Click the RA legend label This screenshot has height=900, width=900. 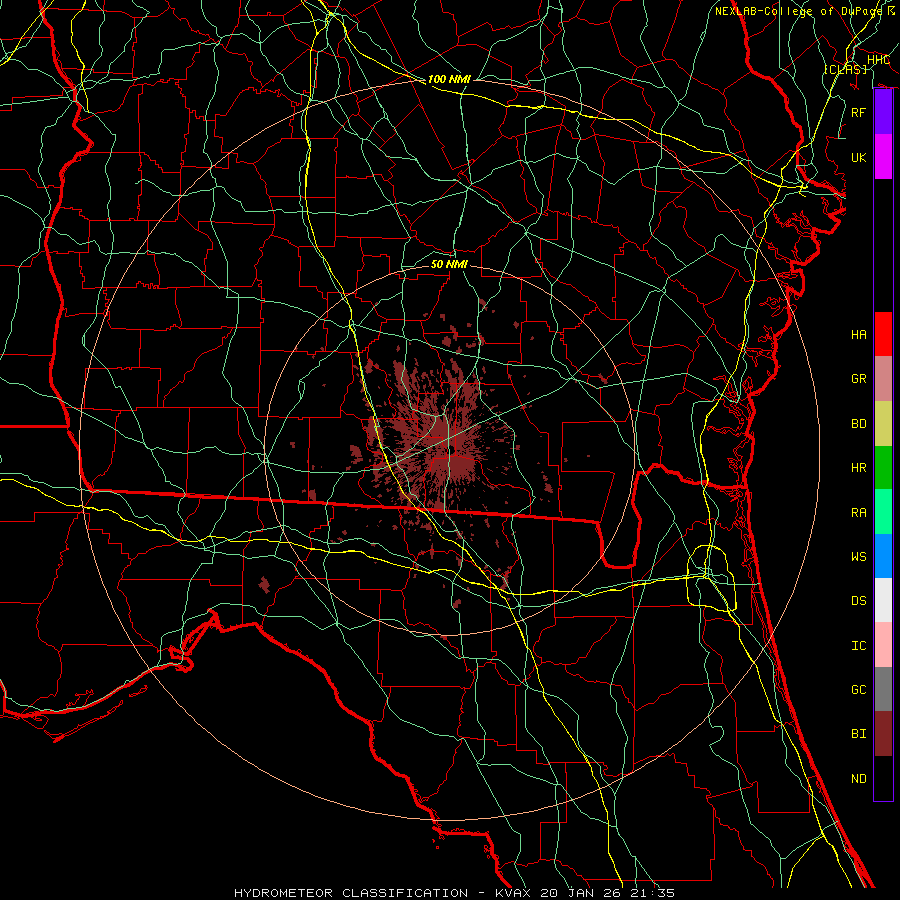click(x=859, y=513)
